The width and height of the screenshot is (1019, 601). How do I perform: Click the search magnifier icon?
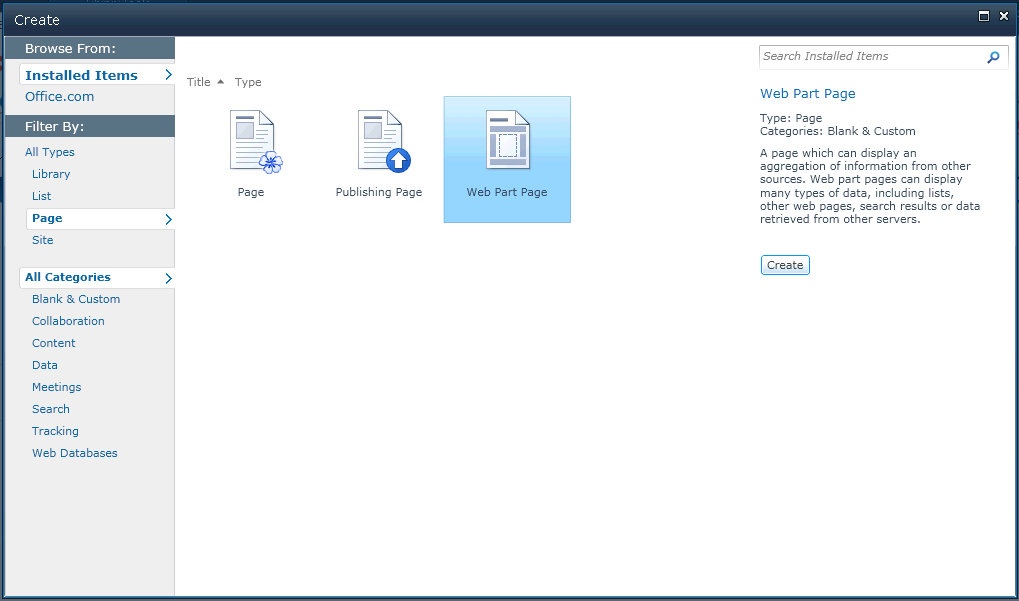[993, 57]
